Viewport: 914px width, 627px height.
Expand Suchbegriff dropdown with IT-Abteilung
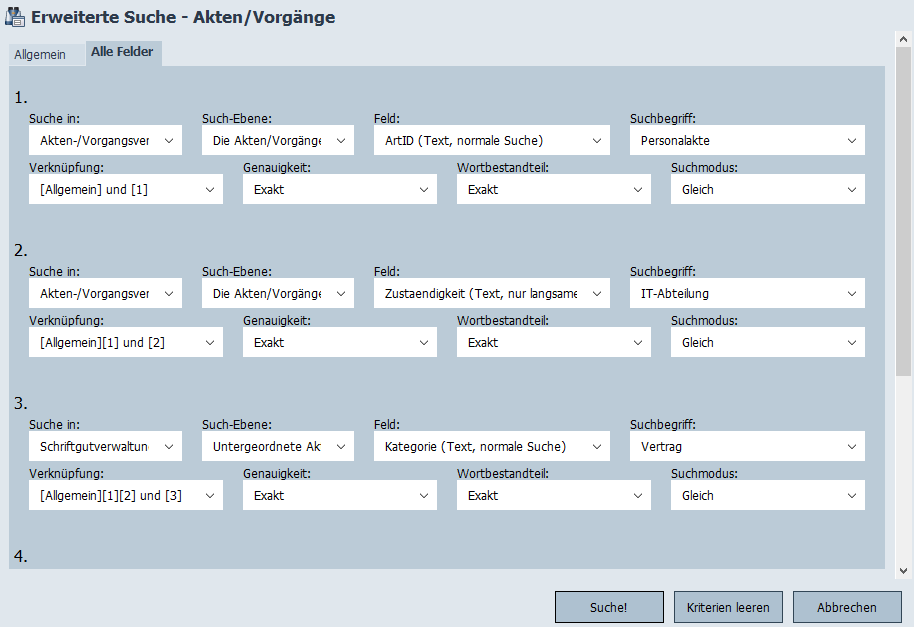point(747,294)
